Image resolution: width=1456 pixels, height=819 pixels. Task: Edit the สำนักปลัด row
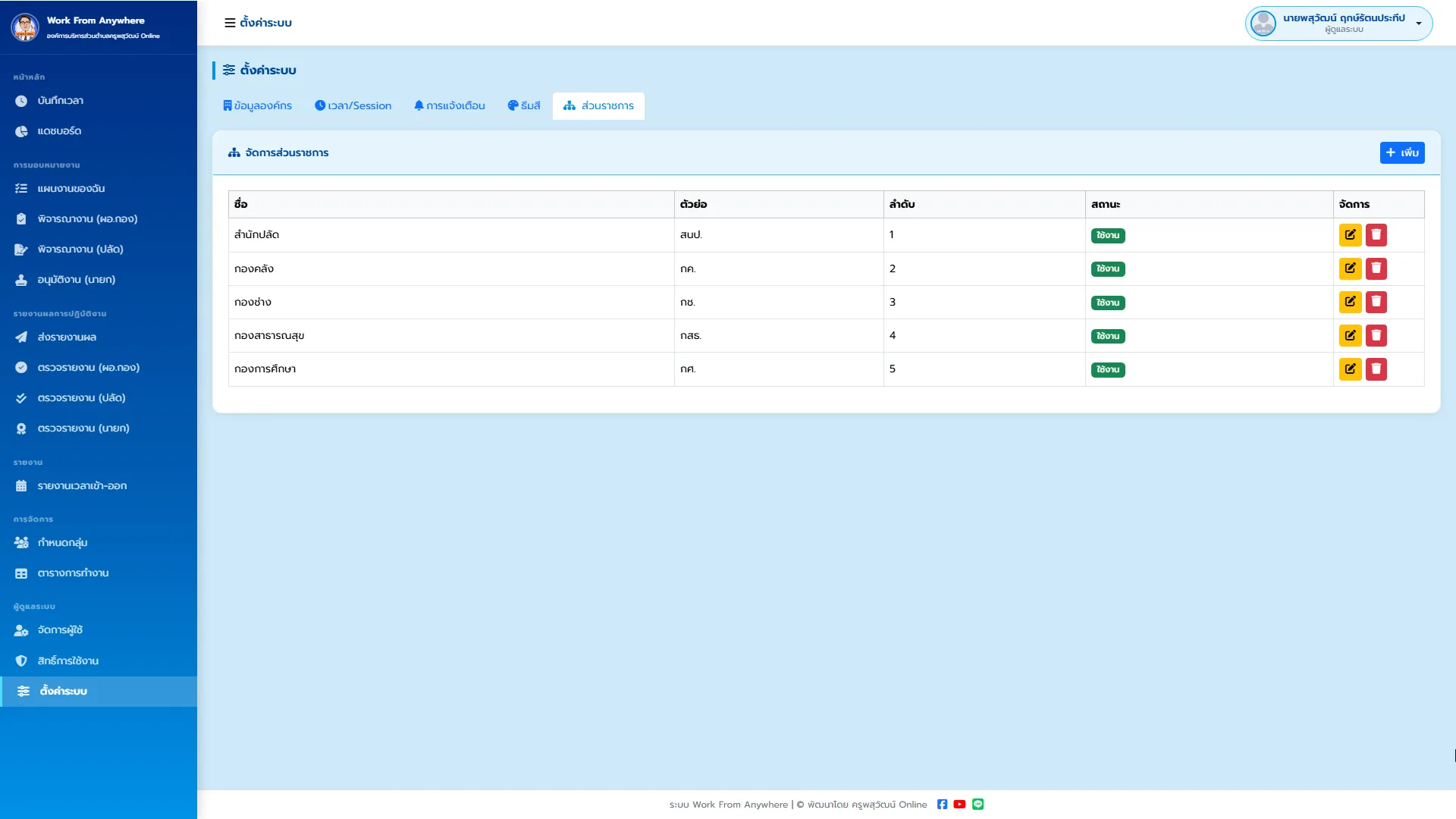tap(1351, 235)
